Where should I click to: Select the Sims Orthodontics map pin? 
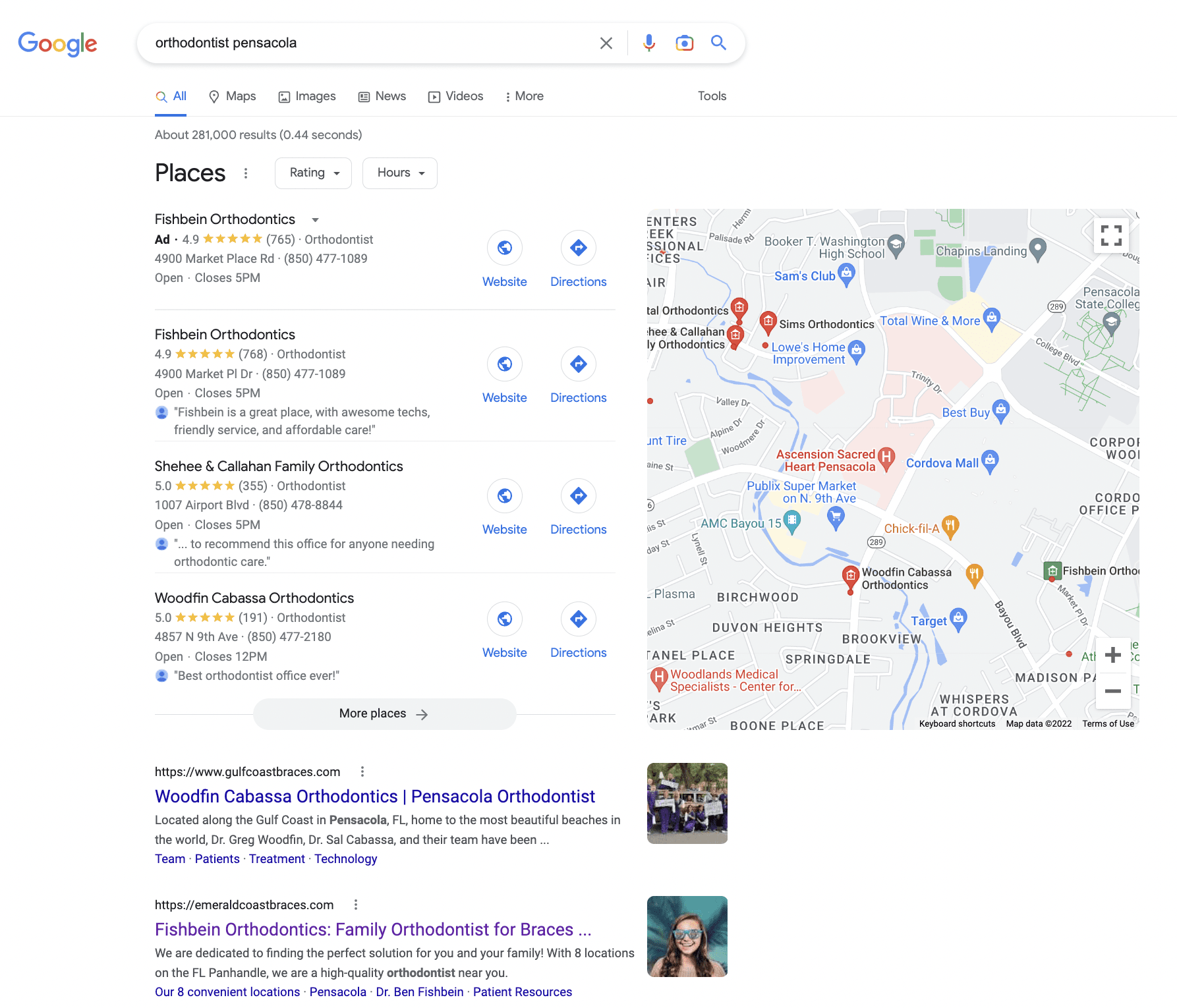click(768, 322)
